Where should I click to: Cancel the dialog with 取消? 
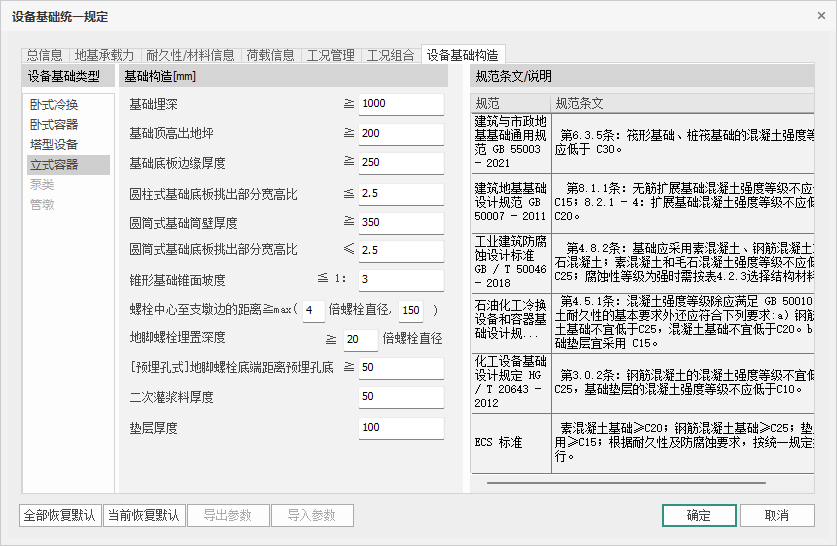point(776,516)
